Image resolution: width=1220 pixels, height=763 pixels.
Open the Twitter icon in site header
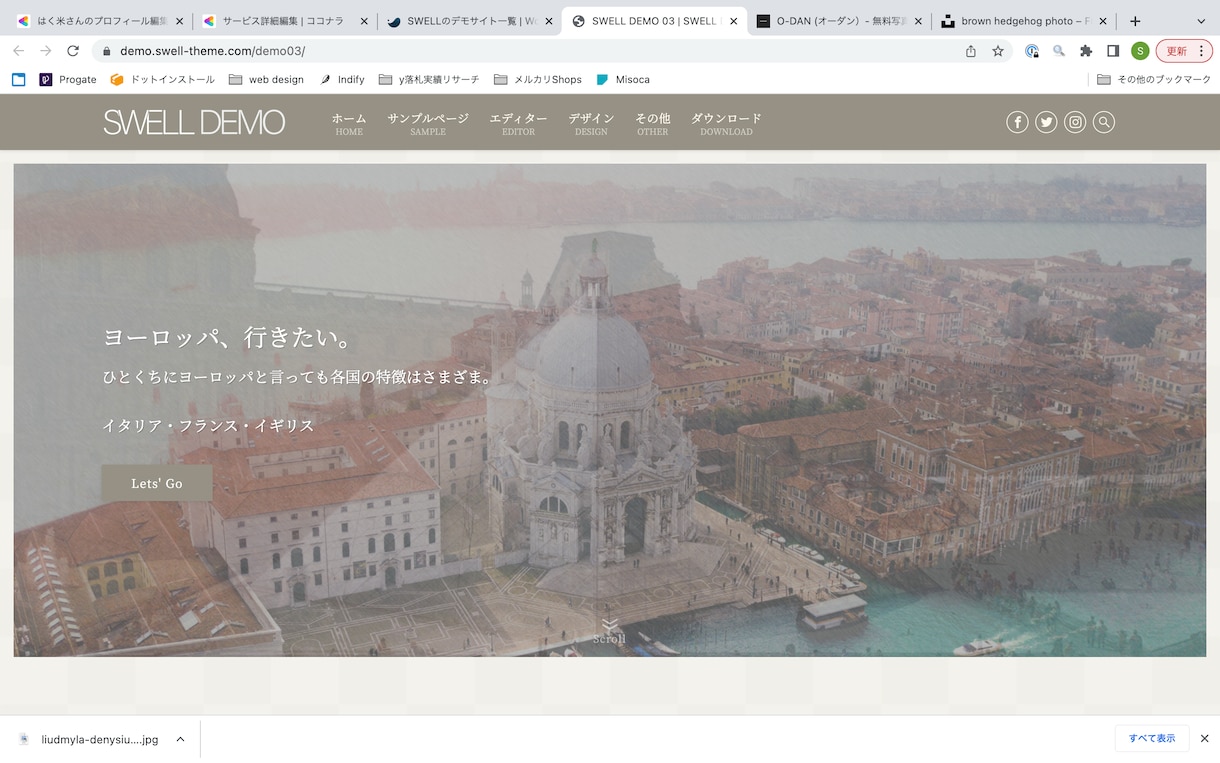click(1046, 122)
